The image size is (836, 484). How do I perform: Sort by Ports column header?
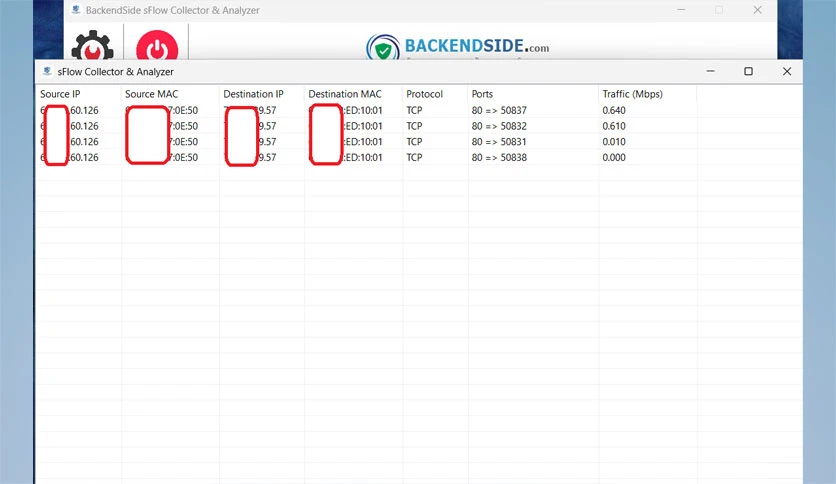coord(482,94)
